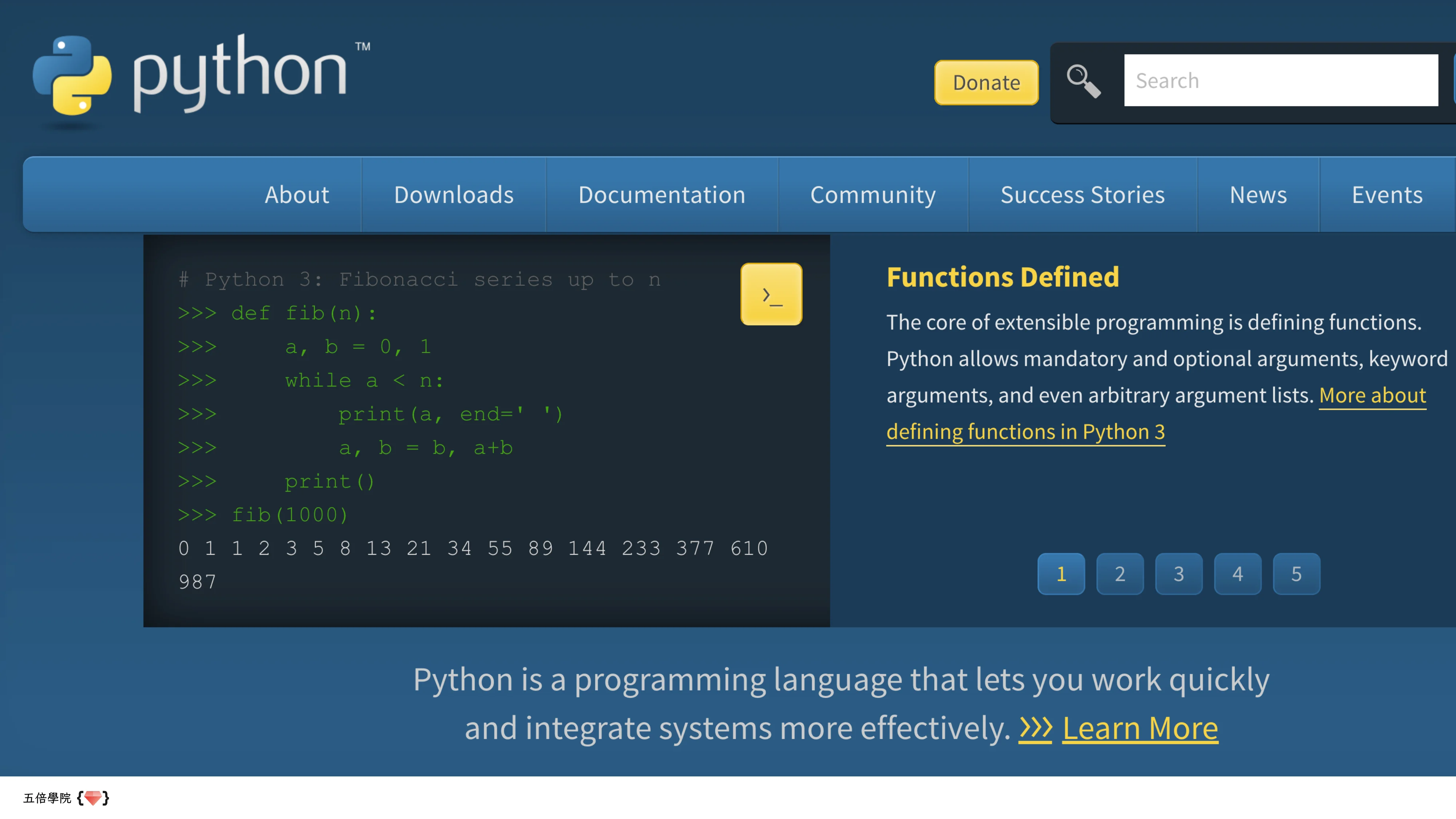Expand the Community navigation menu

pos(873,194)
